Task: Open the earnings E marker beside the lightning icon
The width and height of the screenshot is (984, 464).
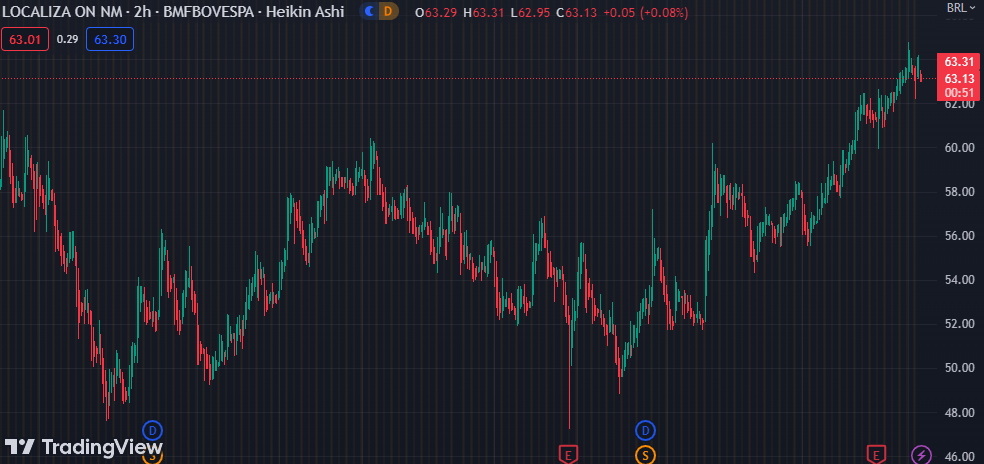Action: [x=875, y=453]
